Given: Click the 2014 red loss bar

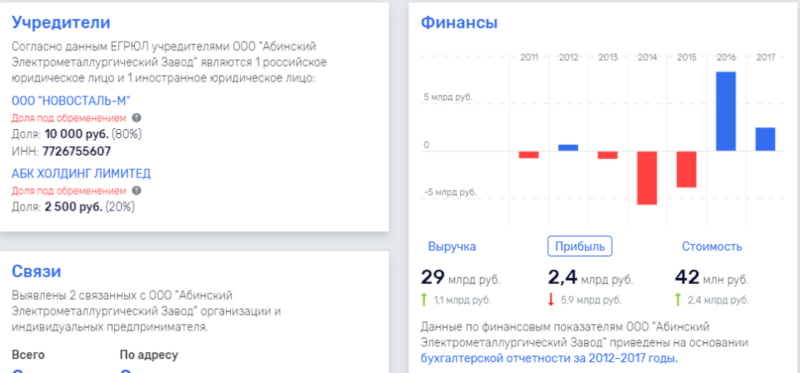Looking at the screenshot, I should tap(647, 178).
